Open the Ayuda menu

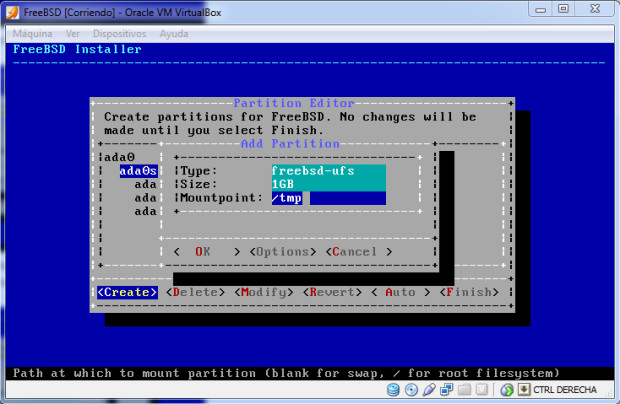point(174,34)
